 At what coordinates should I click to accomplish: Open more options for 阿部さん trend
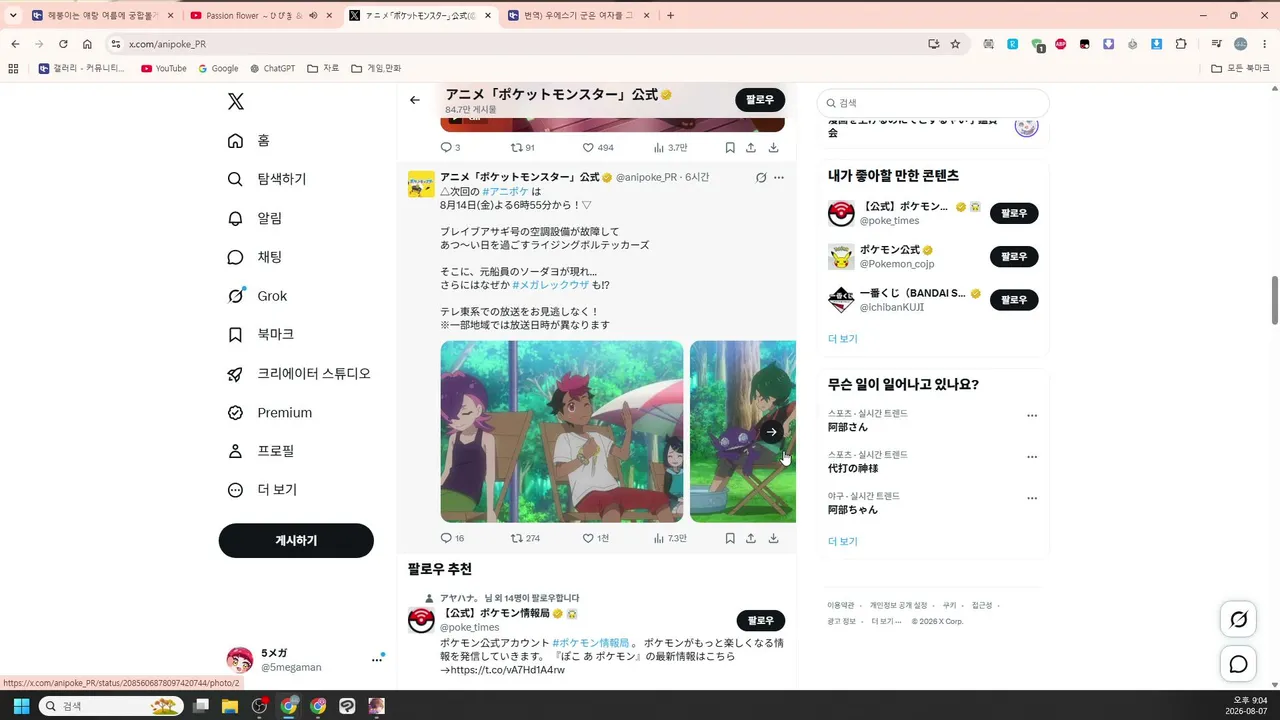pyautogui.click(x=1032, y=416)
